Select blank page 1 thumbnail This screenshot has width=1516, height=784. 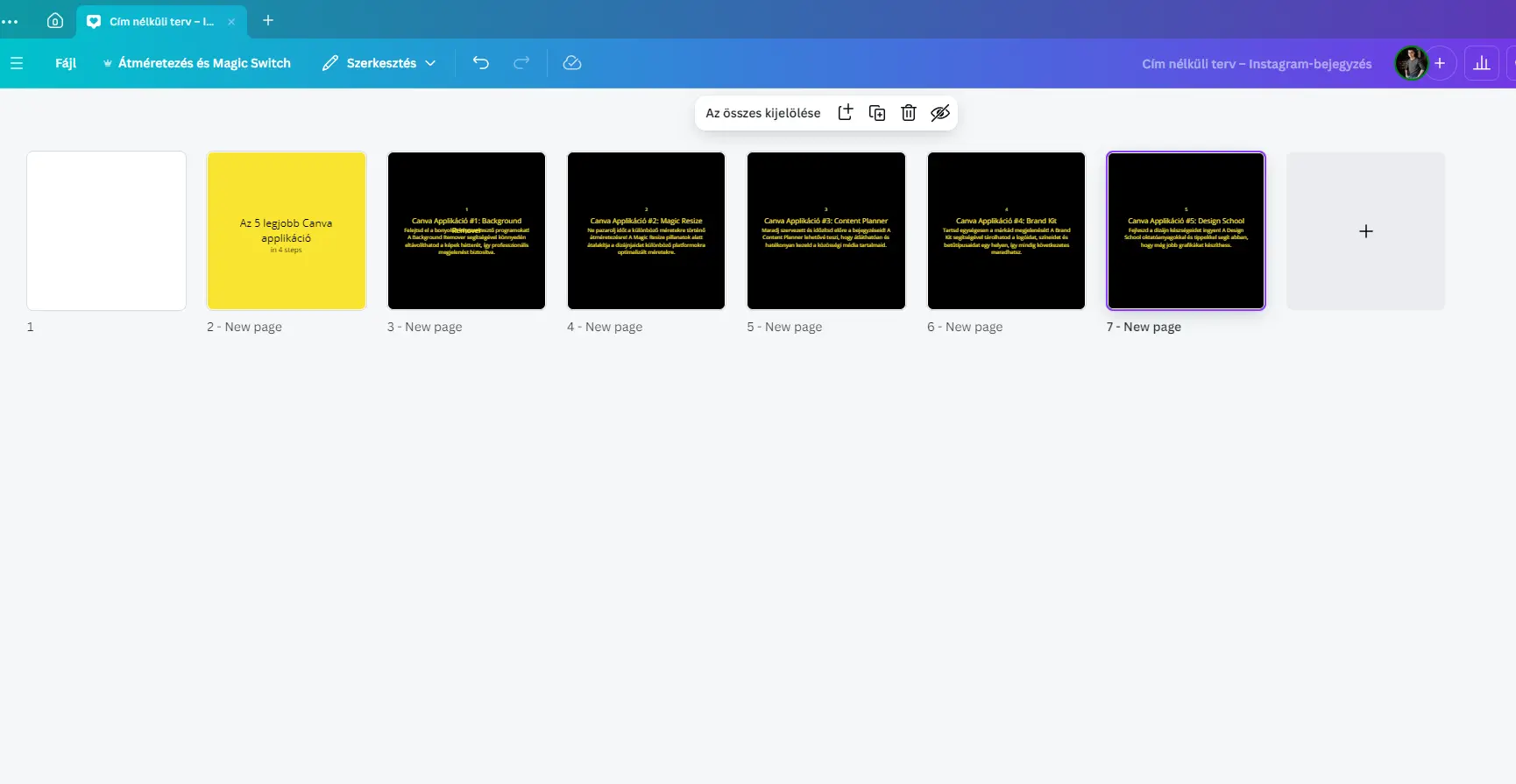click(107, 230)
